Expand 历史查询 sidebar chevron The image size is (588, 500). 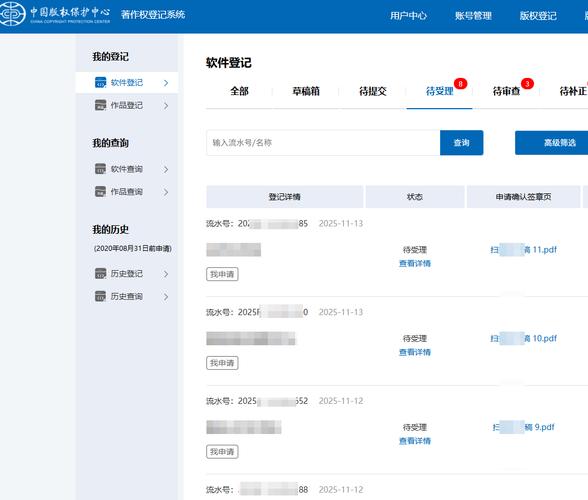(x=166, y=297)
